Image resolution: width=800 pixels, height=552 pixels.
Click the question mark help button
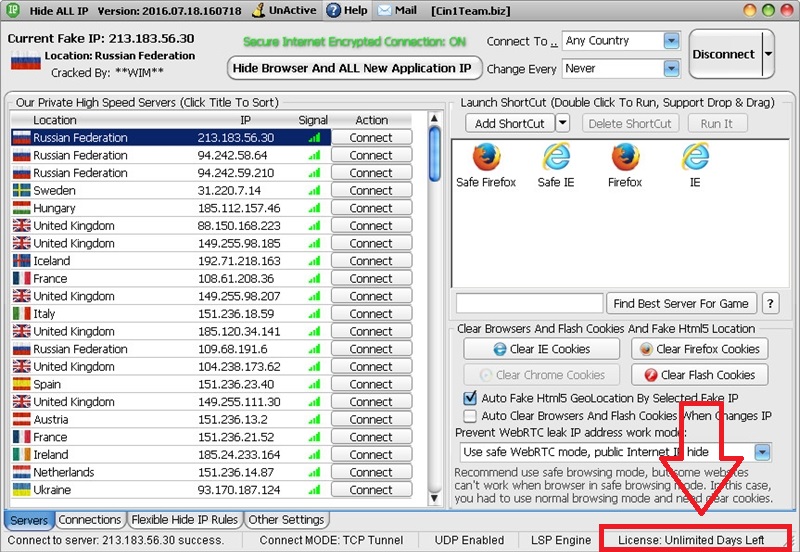point(770,304)
